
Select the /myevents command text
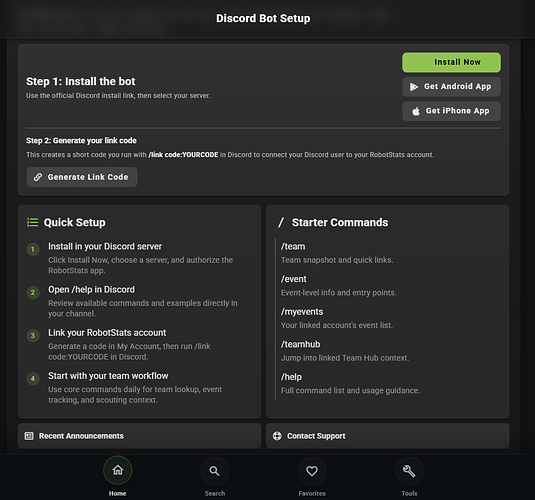coord(302,312)
